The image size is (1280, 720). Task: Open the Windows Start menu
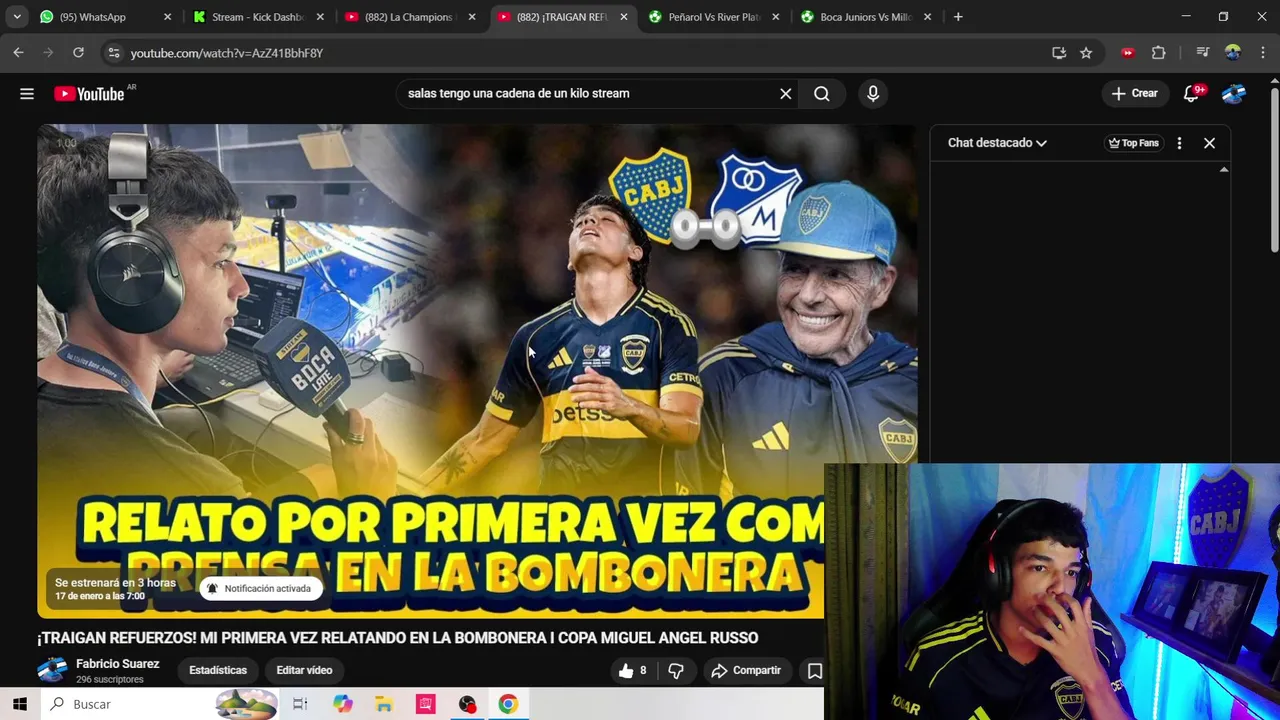[20, 705]
